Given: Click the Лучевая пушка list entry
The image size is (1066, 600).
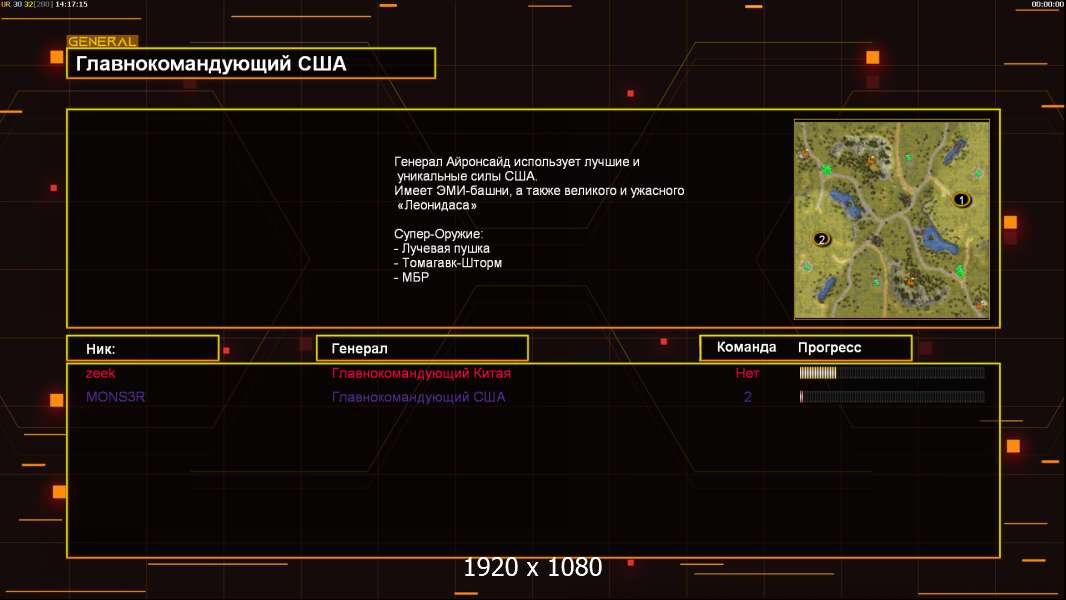Looking at the screenshot, I should pos(442,249).
